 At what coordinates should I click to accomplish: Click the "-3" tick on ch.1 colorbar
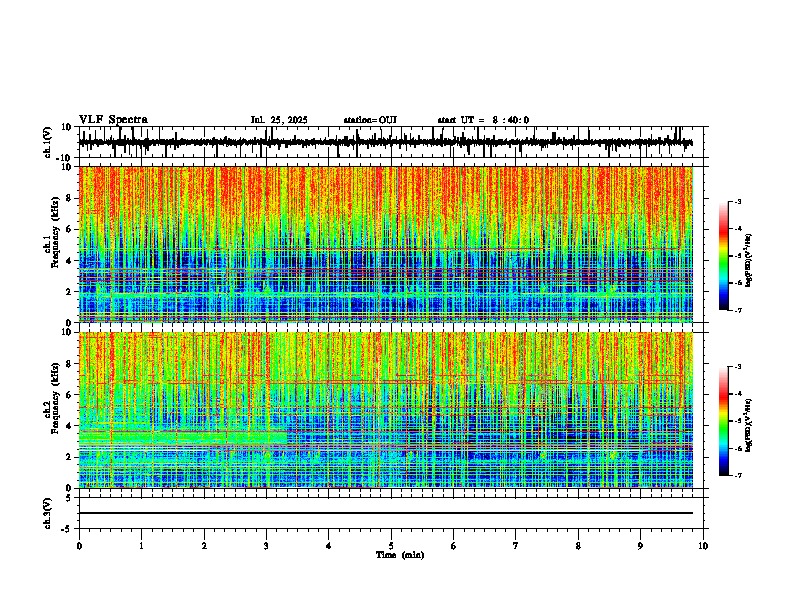(737, 201)
